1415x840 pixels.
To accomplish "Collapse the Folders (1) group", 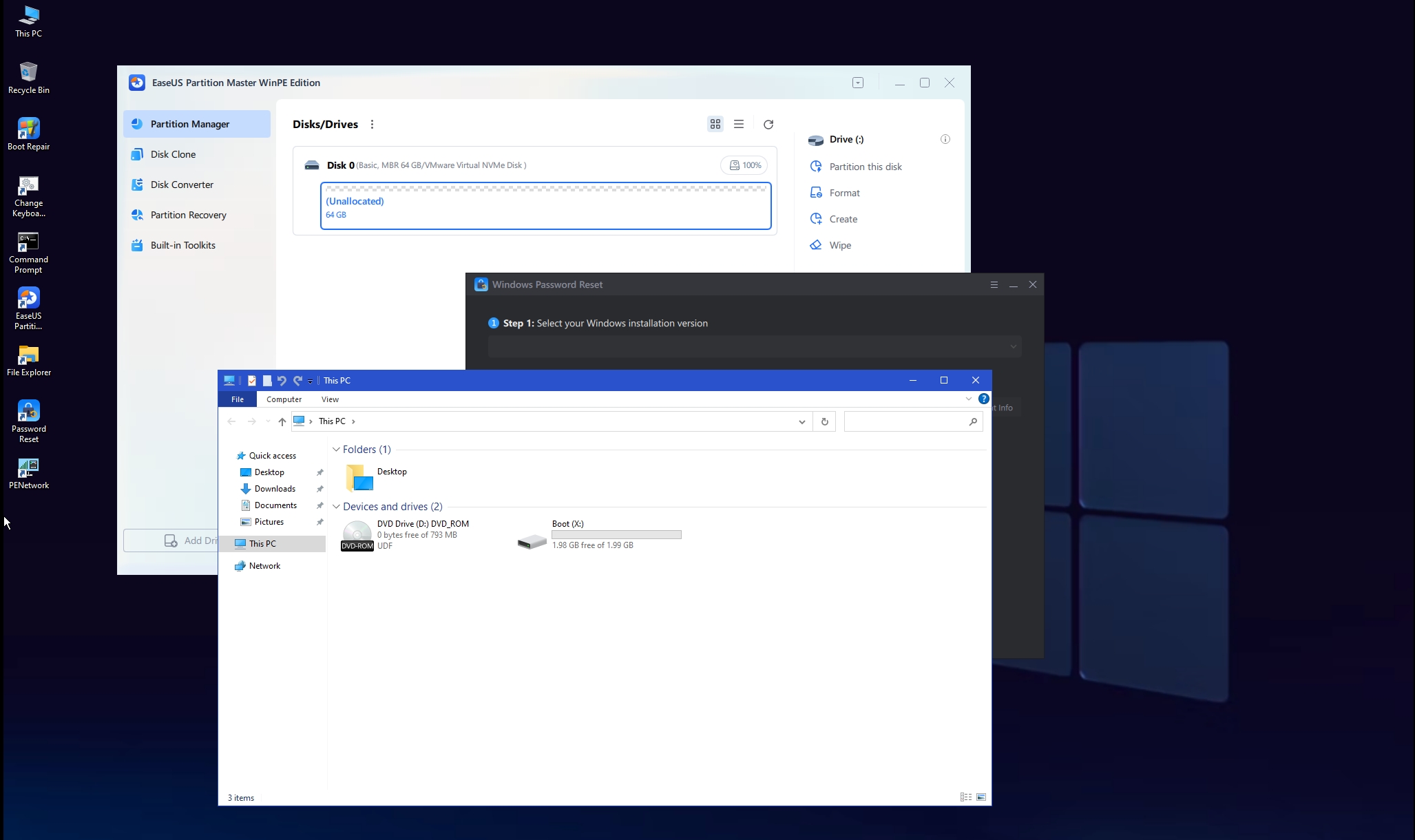I will point(336,450).
